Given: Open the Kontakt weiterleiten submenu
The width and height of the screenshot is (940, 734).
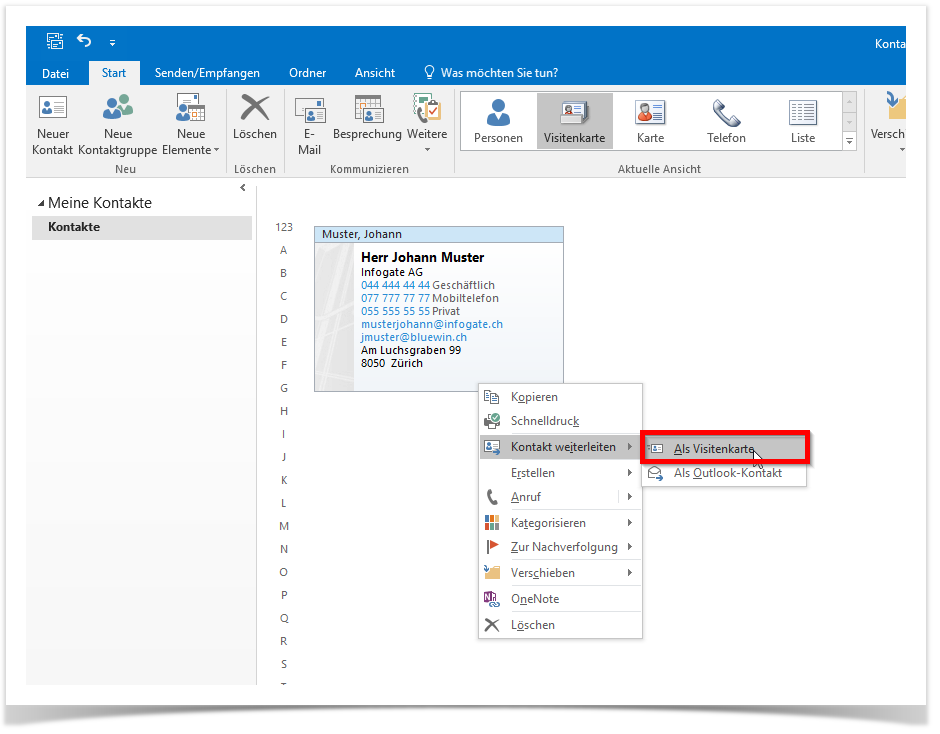Looking at the screenshot, I should coord(561,447).
